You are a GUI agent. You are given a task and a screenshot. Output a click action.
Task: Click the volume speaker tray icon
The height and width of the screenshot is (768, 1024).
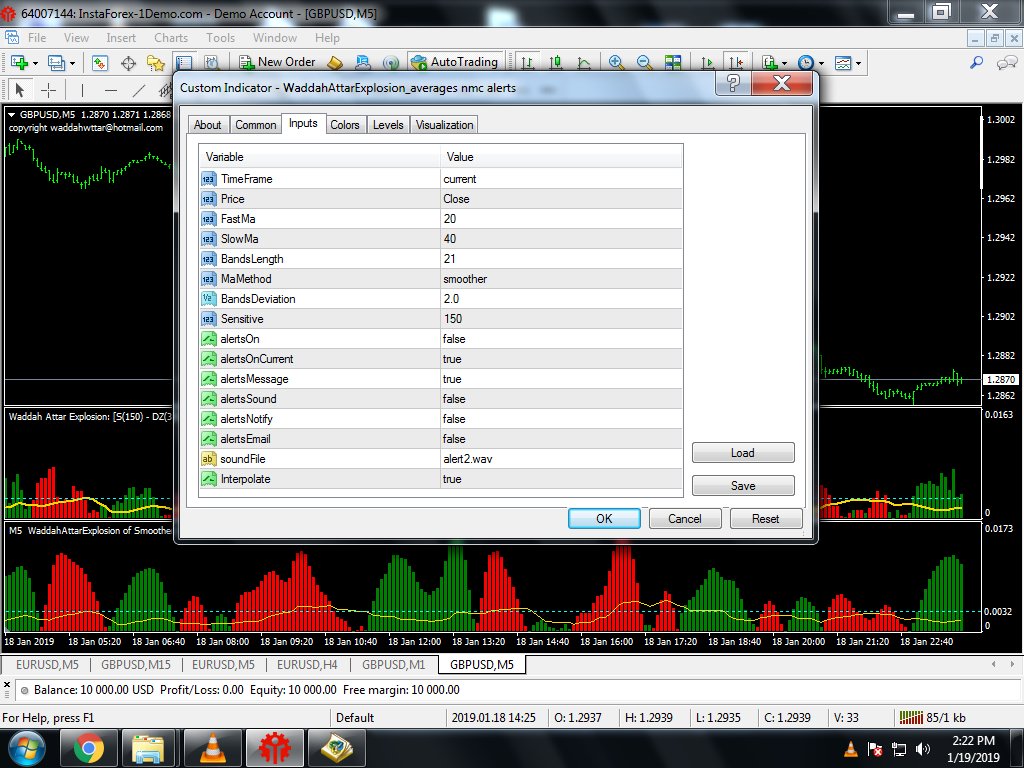(923, 748)
